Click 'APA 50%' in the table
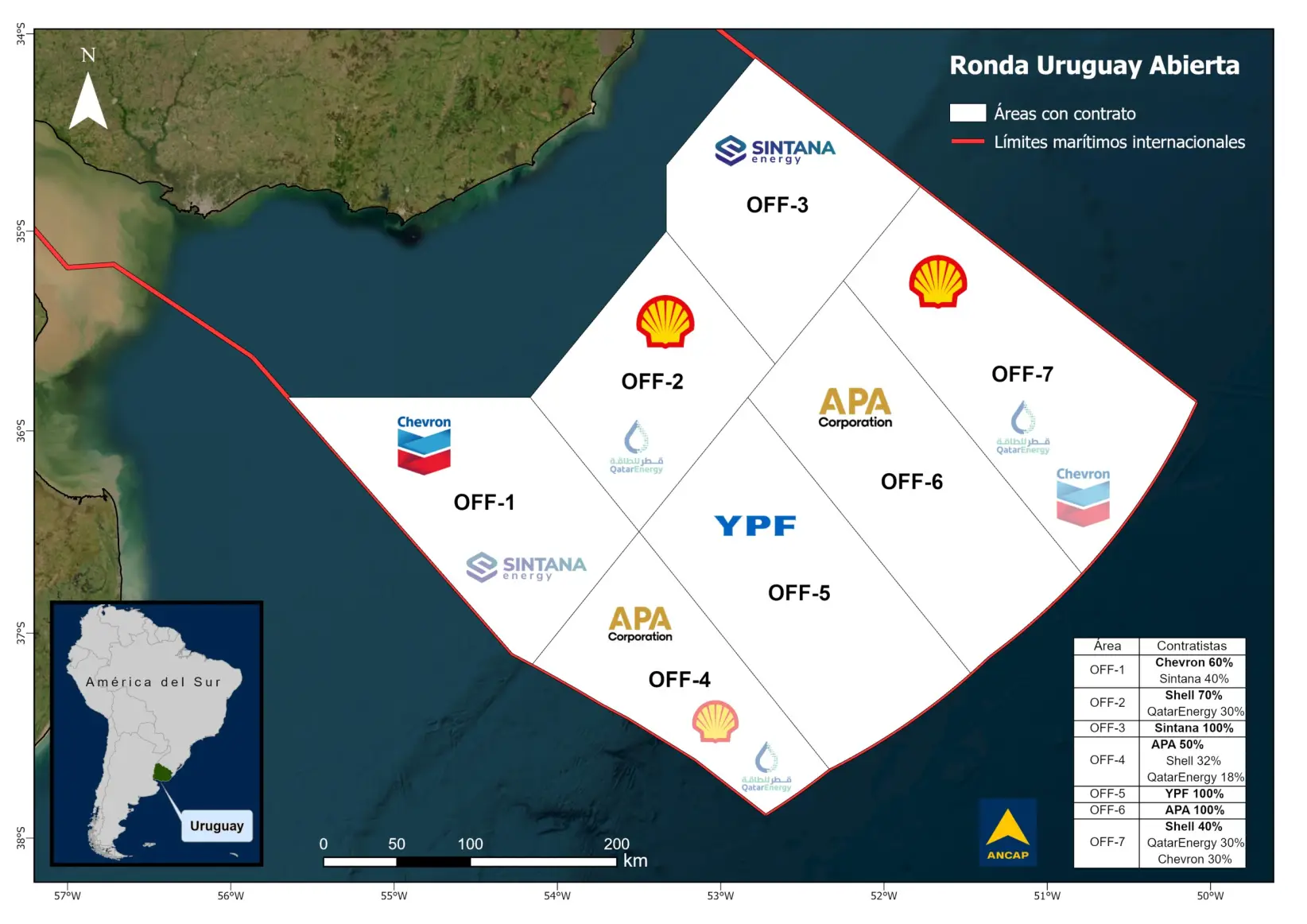 click(1177, 744)
